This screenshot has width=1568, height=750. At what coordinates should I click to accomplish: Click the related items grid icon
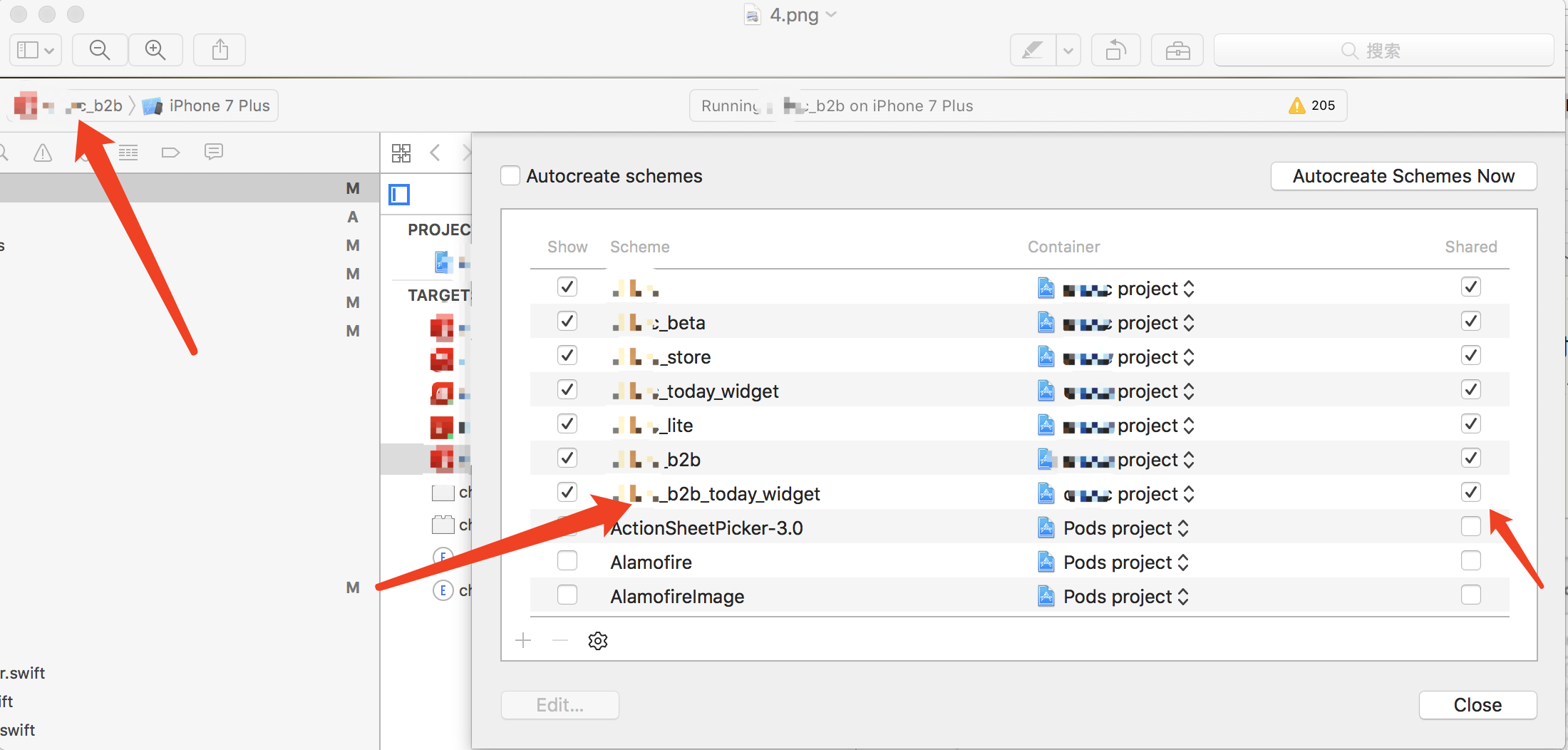click(x=401, y=153)
